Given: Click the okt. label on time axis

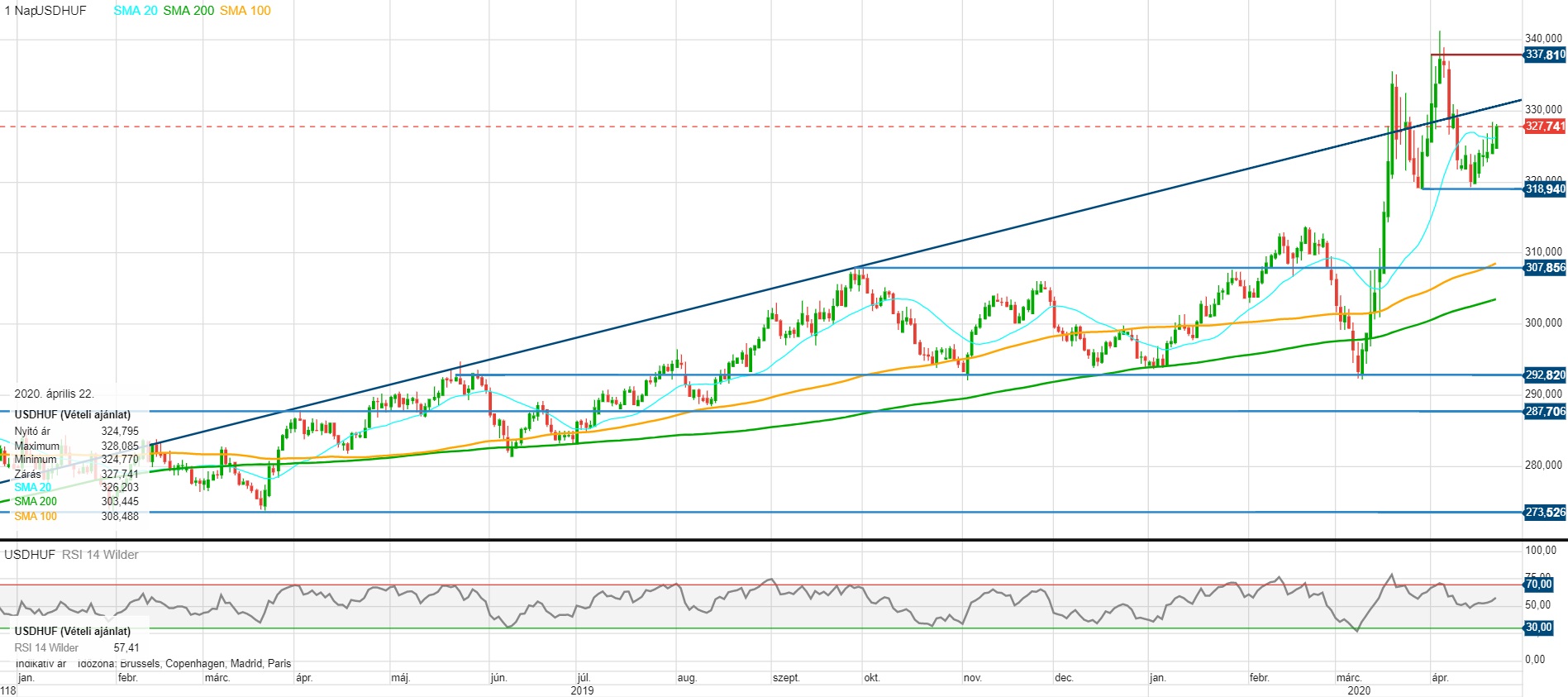Looking at the screenshot, I should (x=872, y=678).
